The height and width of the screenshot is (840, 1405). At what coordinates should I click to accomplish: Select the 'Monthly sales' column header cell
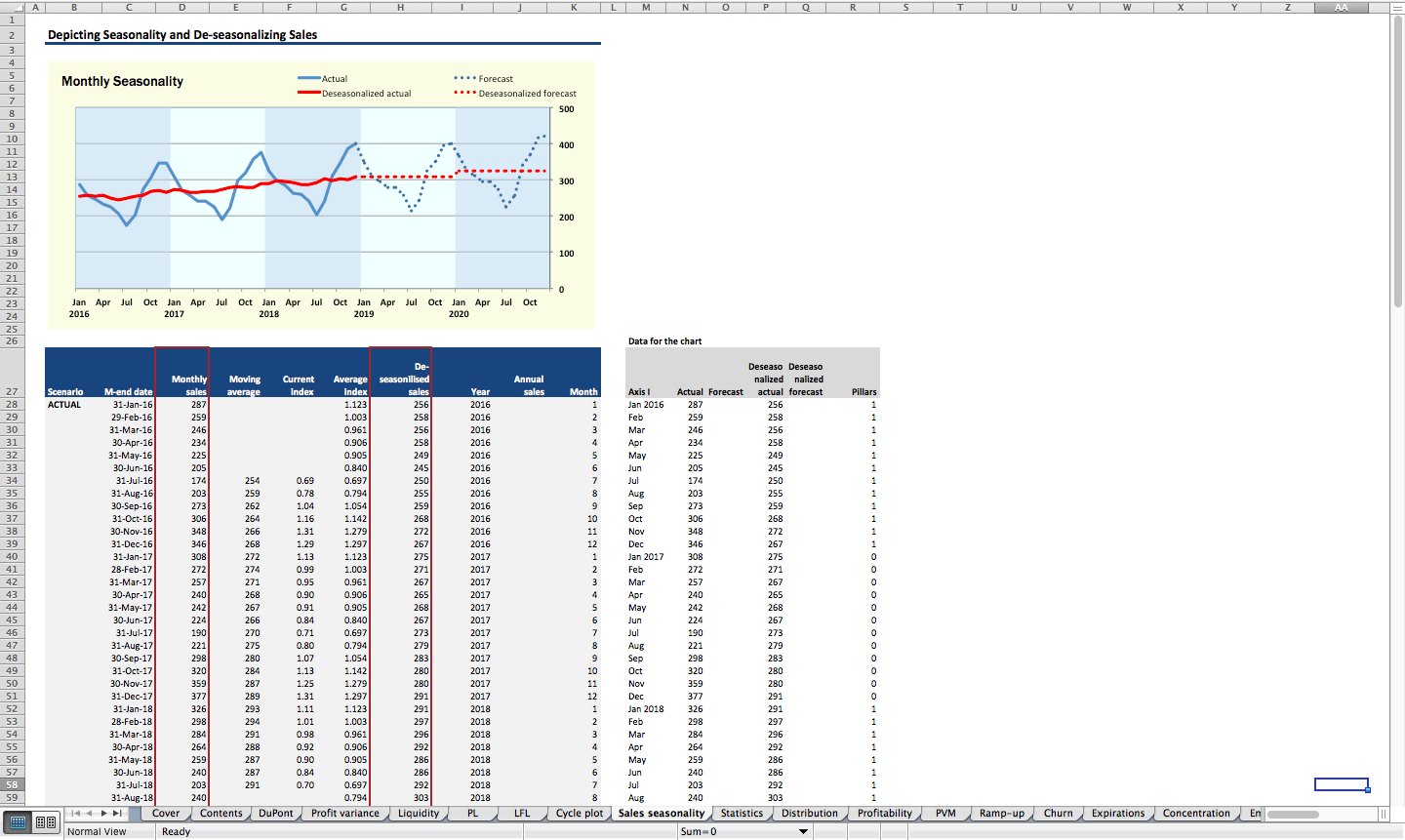point(182,373)
